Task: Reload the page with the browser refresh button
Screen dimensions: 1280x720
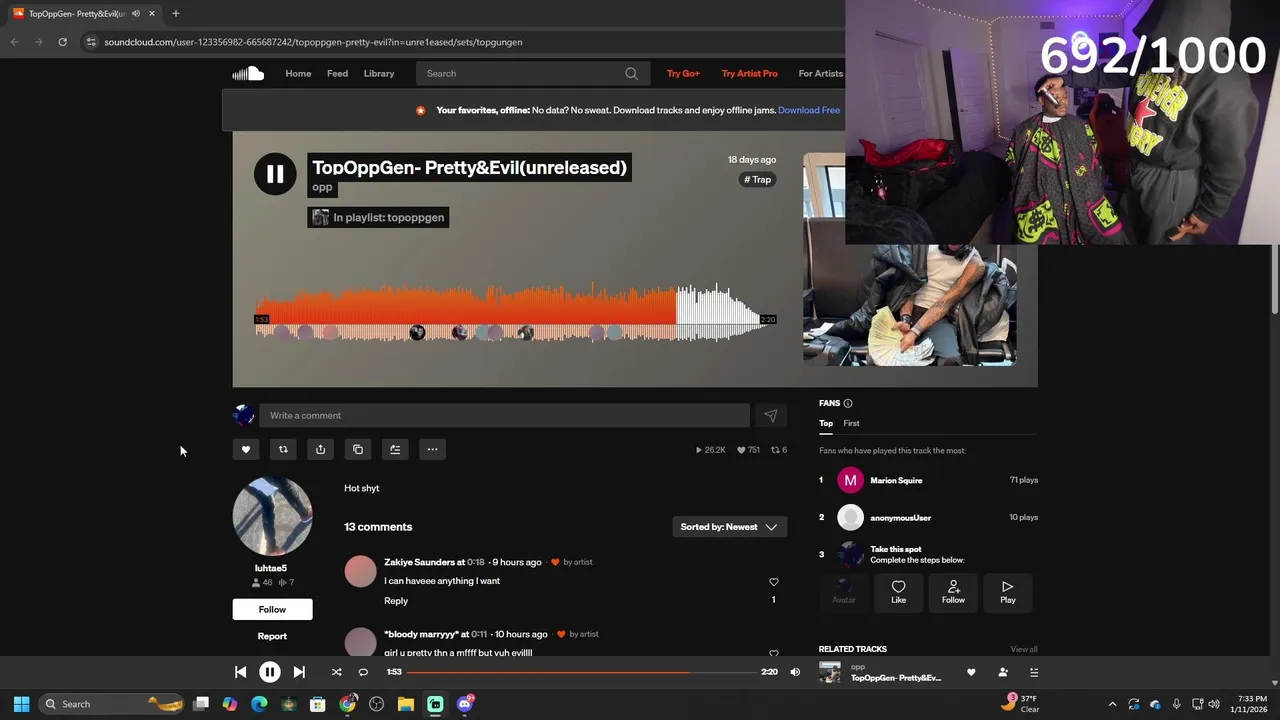Action: [62, 42]
